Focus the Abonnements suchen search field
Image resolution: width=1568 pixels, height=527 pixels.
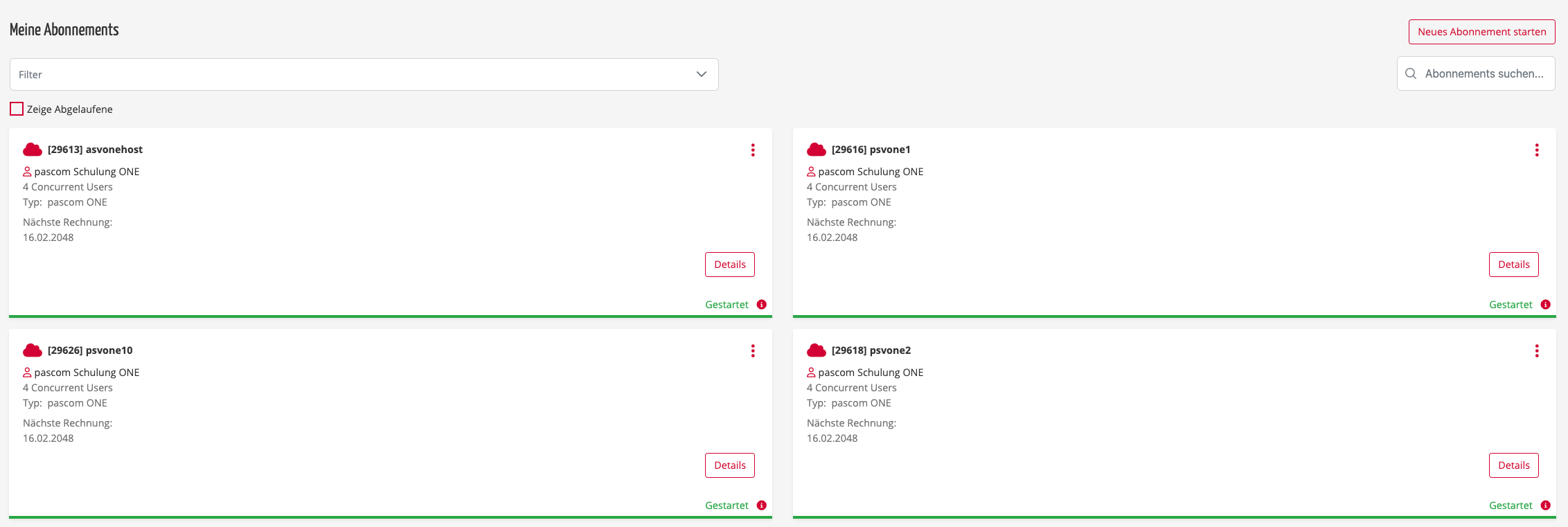(1476, 73)
